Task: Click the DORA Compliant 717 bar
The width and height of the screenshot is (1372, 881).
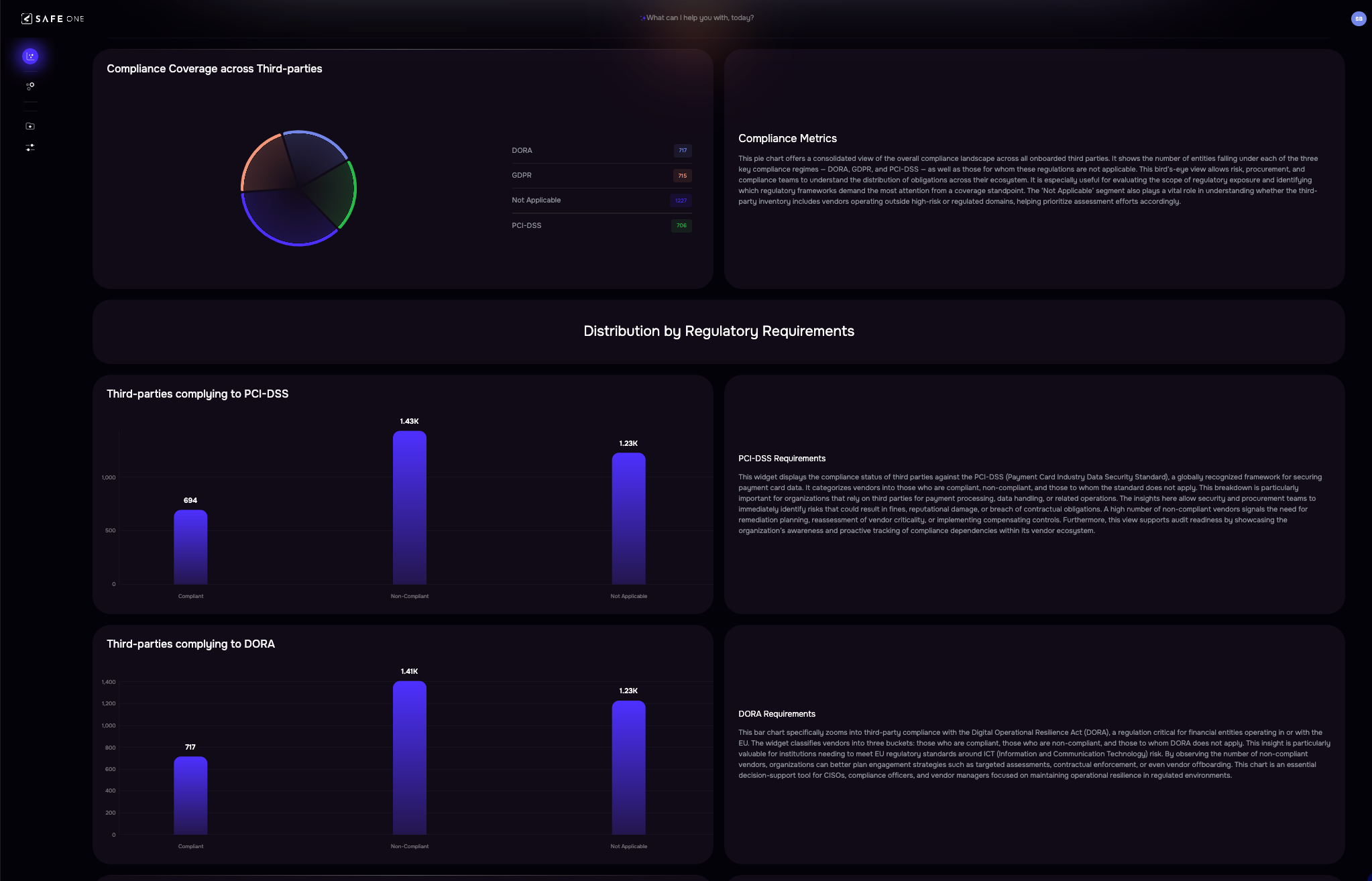Action: [190, 796]
